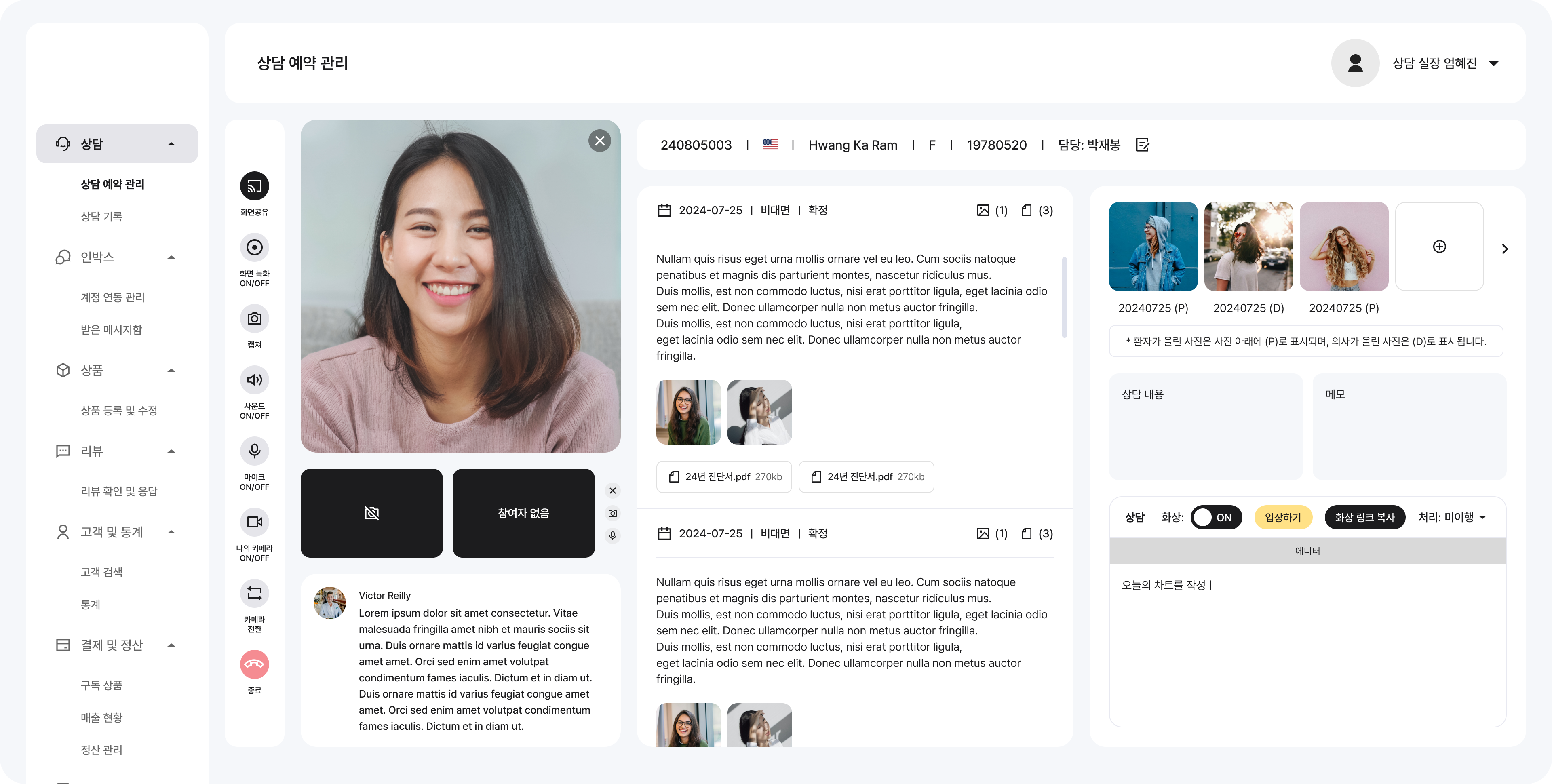Screen dimensions: 1552x784
Task: Click the camera-off icon in the dark video tile
Action: point(372,513)
